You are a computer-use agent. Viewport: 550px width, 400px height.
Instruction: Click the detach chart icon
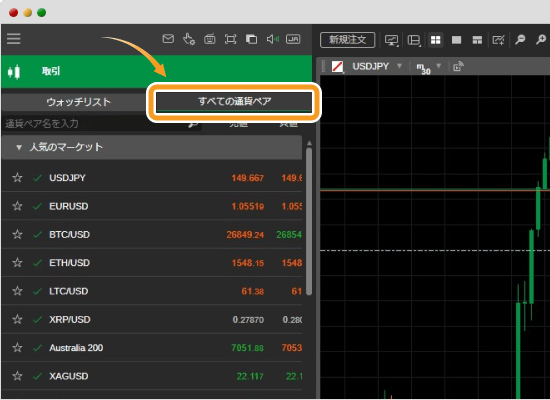point(458,66)
